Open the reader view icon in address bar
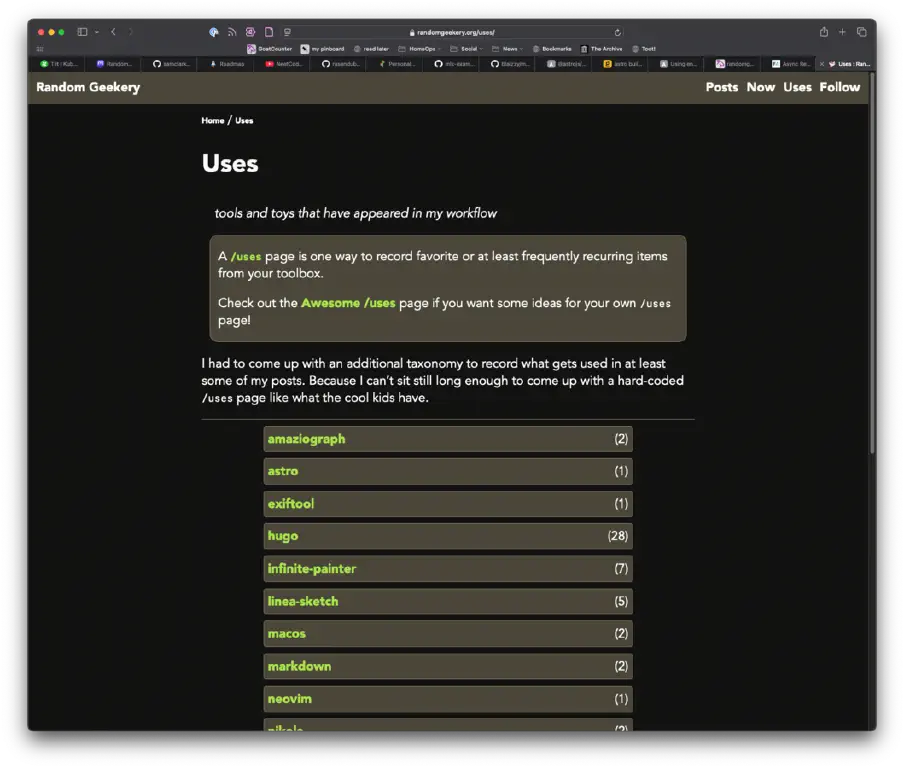 pyautogui.click(x=287, y=32)
